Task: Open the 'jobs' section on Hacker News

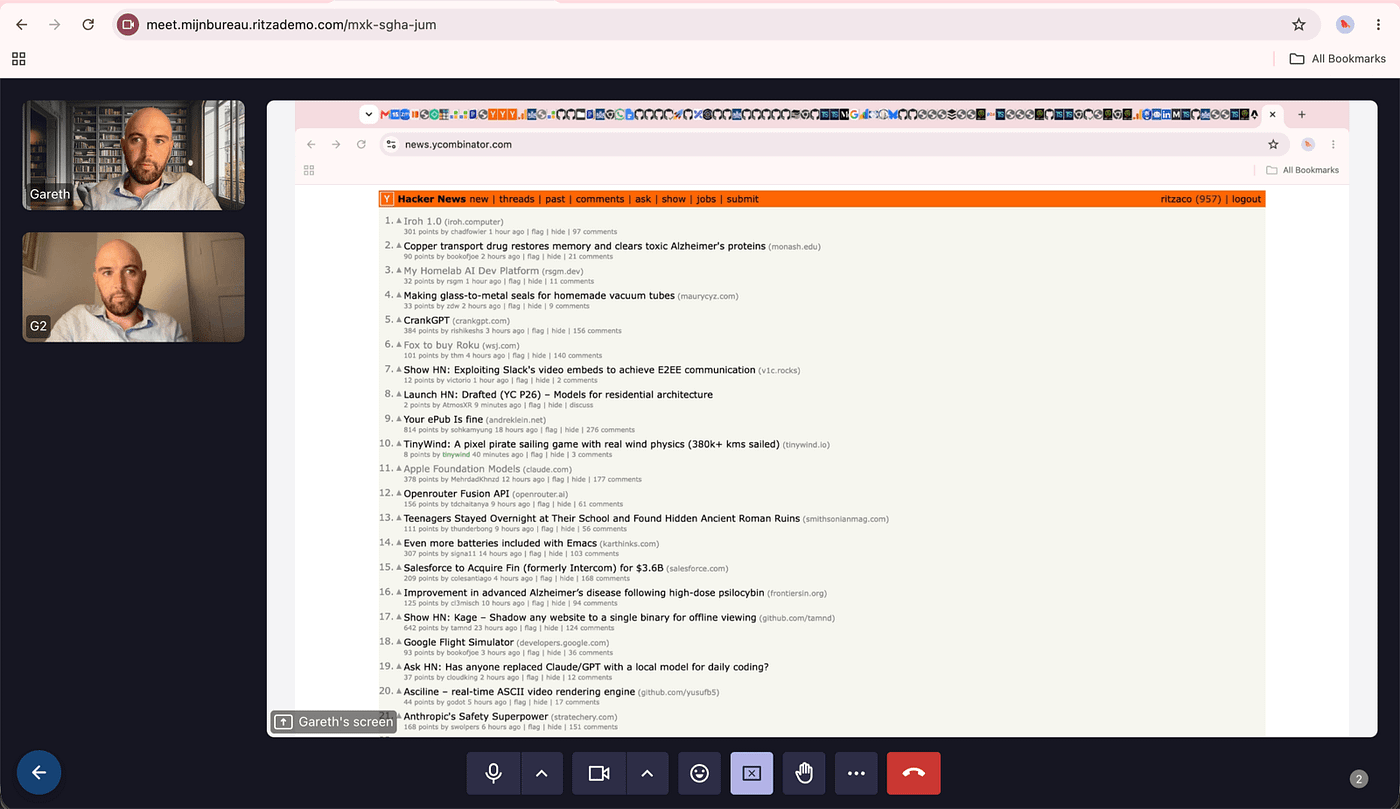Action: tap(706, 199)
